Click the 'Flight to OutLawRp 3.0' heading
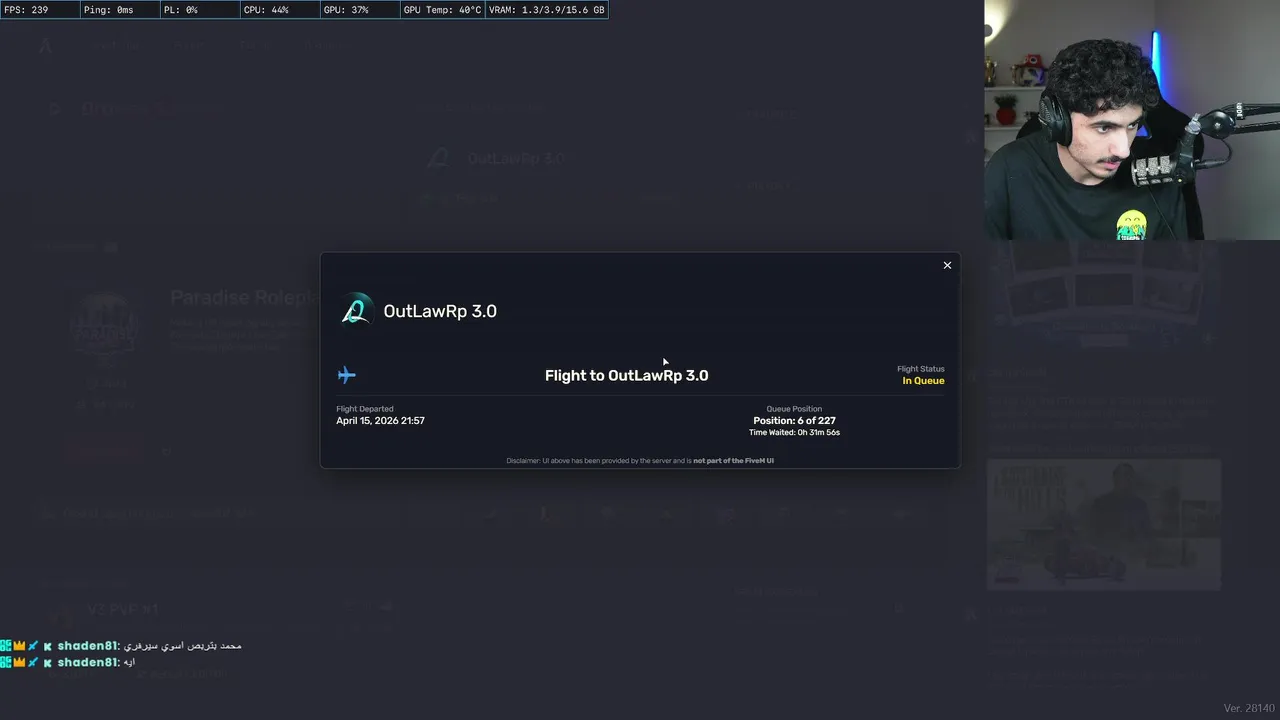The width and height of the screenshot is (1280, 720). pyautogui.click(x=626, y=375)
